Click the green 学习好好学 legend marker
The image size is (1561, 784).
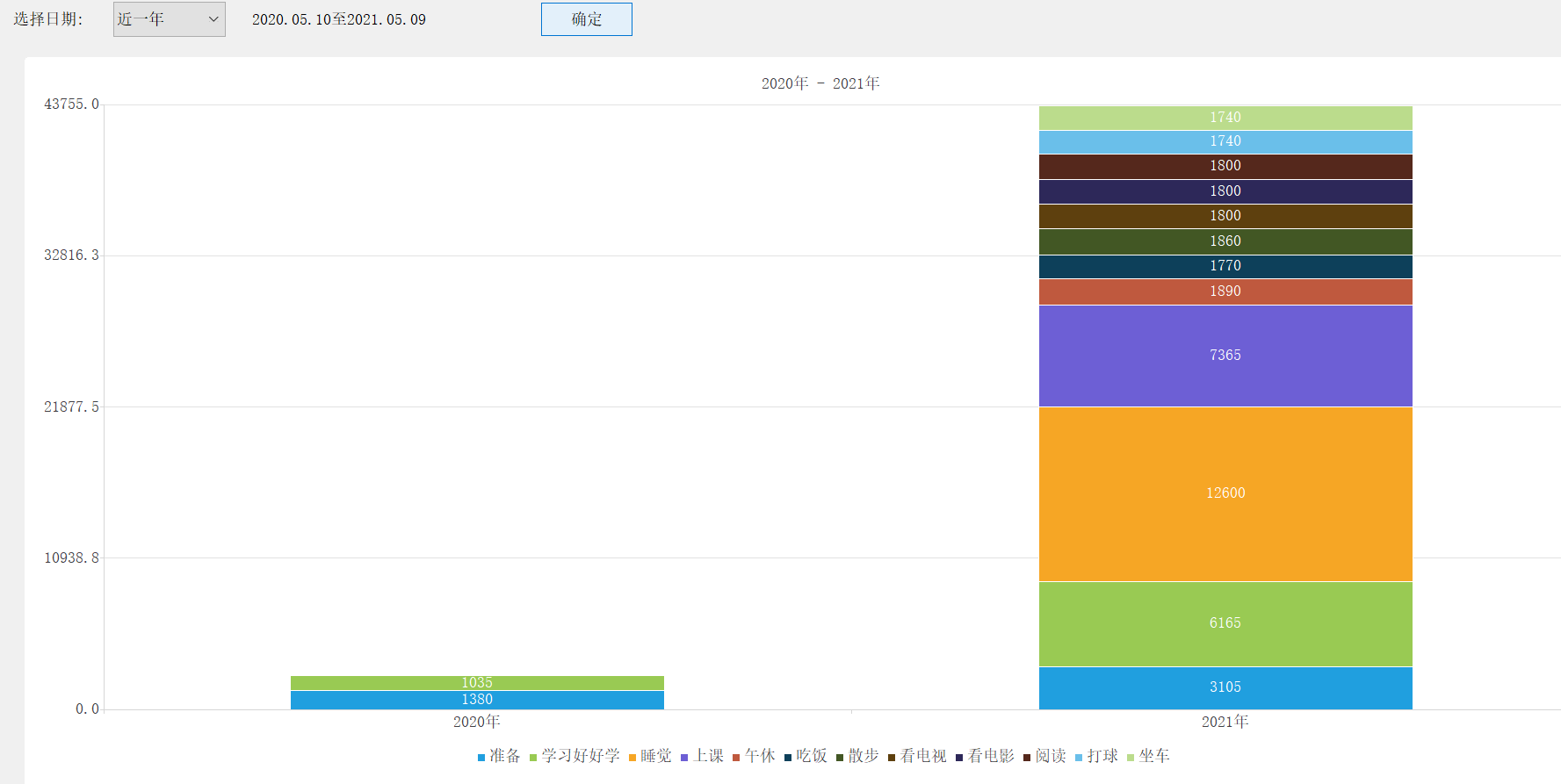pos(533,757)
